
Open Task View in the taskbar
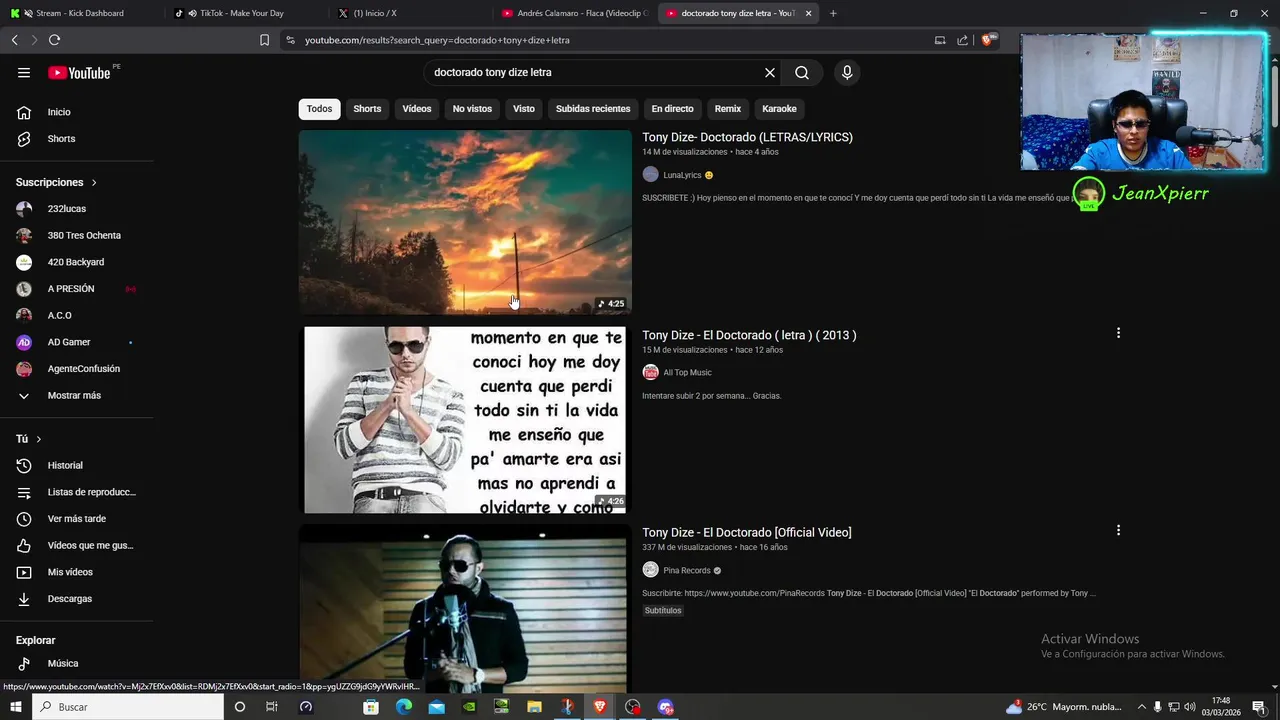(x=271, y=707)
